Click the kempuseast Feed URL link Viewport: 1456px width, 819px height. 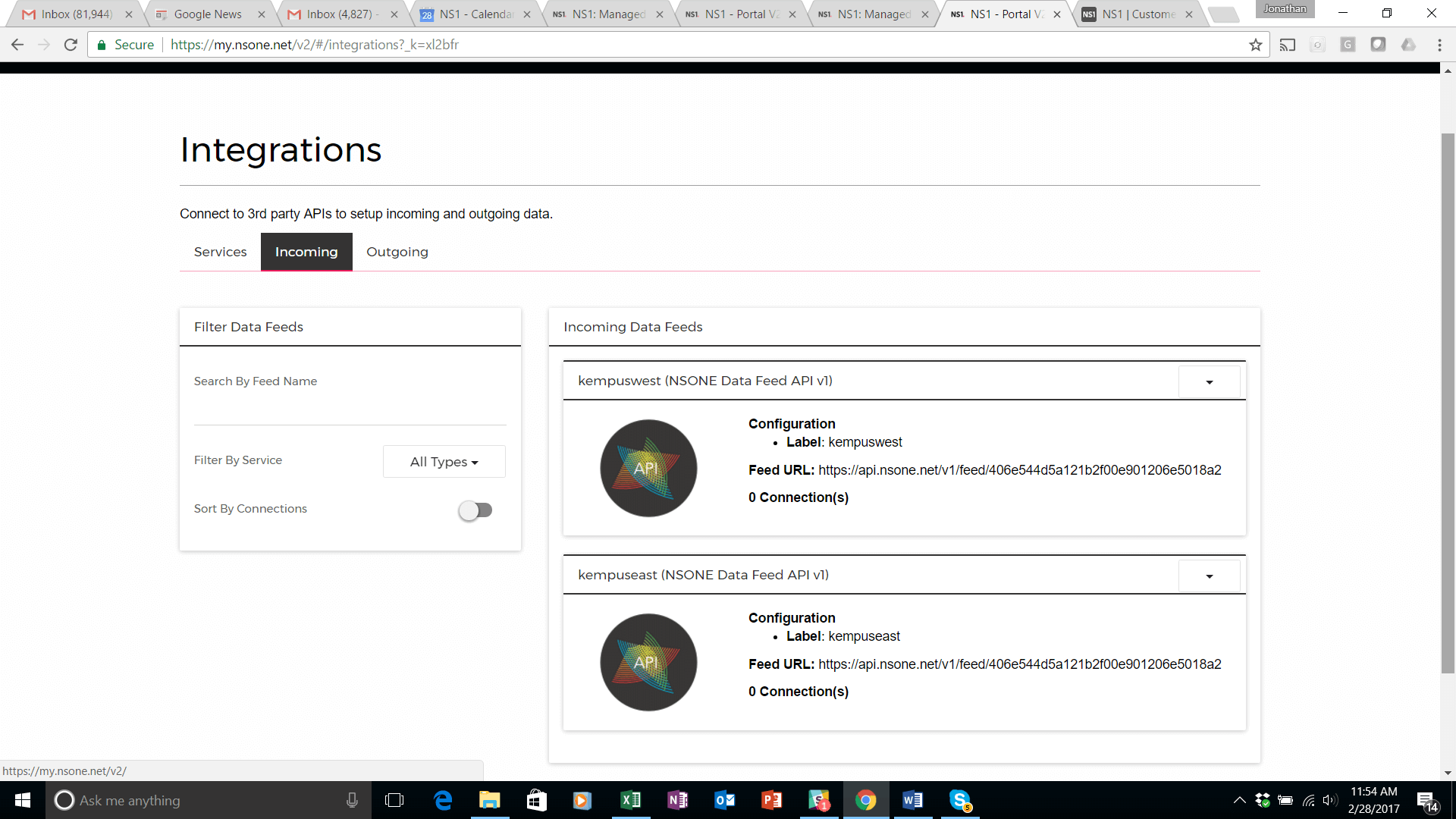(1019, 664)
